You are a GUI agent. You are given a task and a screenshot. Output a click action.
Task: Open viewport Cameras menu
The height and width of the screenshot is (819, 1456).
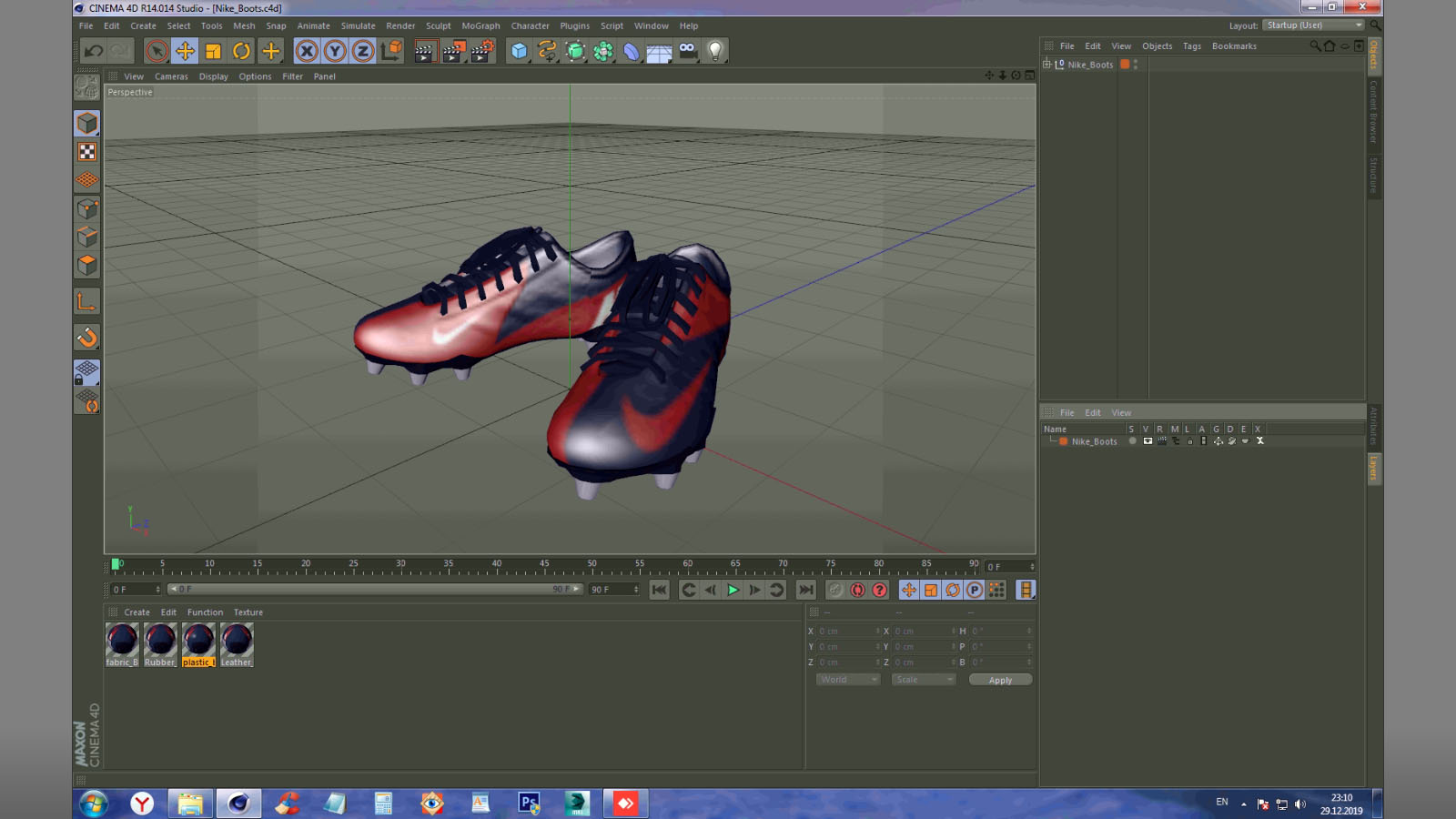171,76
